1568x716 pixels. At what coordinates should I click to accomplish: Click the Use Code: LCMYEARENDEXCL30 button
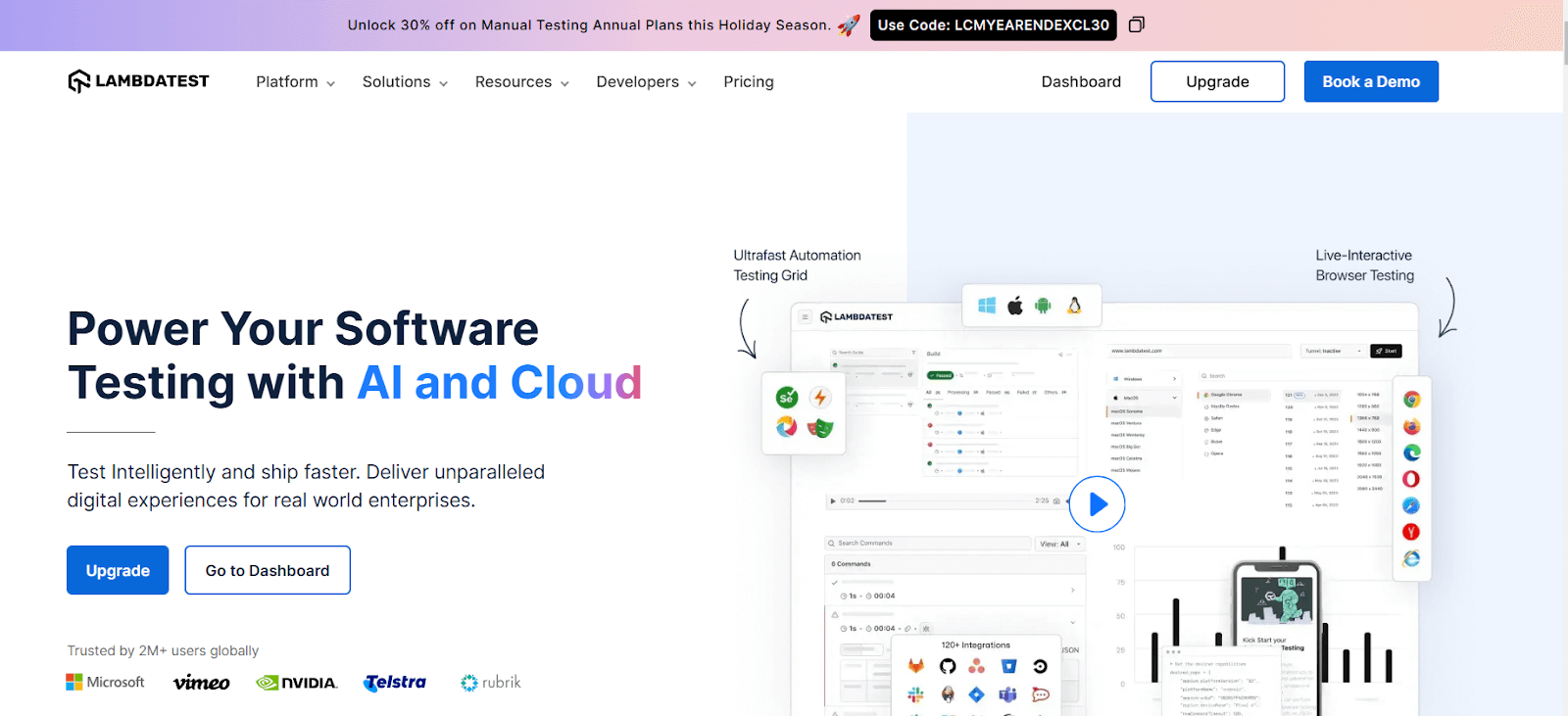click(994, 25)
